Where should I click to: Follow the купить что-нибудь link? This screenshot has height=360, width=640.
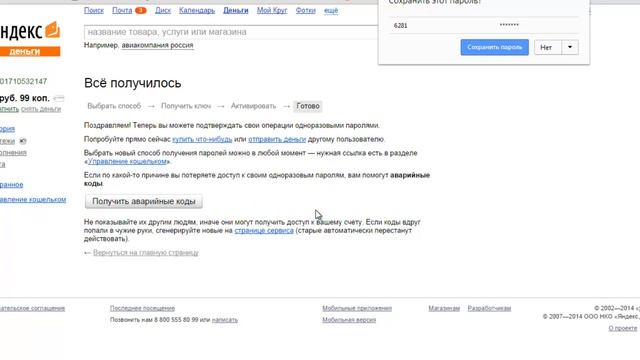pyautogui.click(x=202, y=139)
